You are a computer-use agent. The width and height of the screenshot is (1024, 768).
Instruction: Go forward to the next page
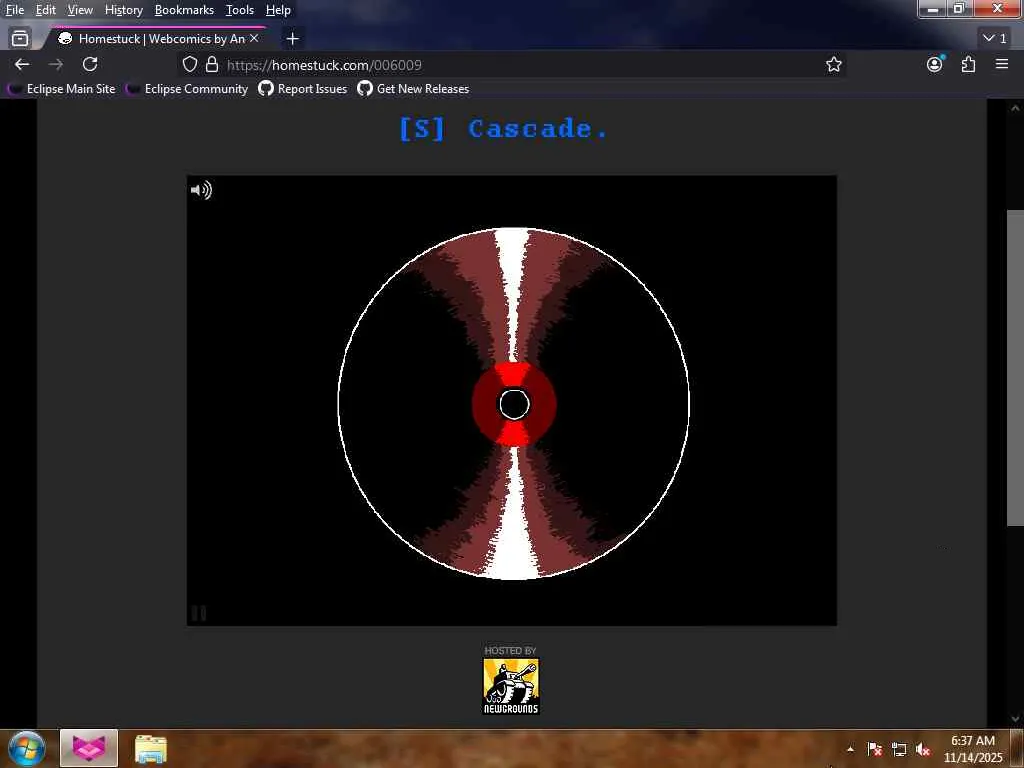pyautogui.click(x=56, y=64)
